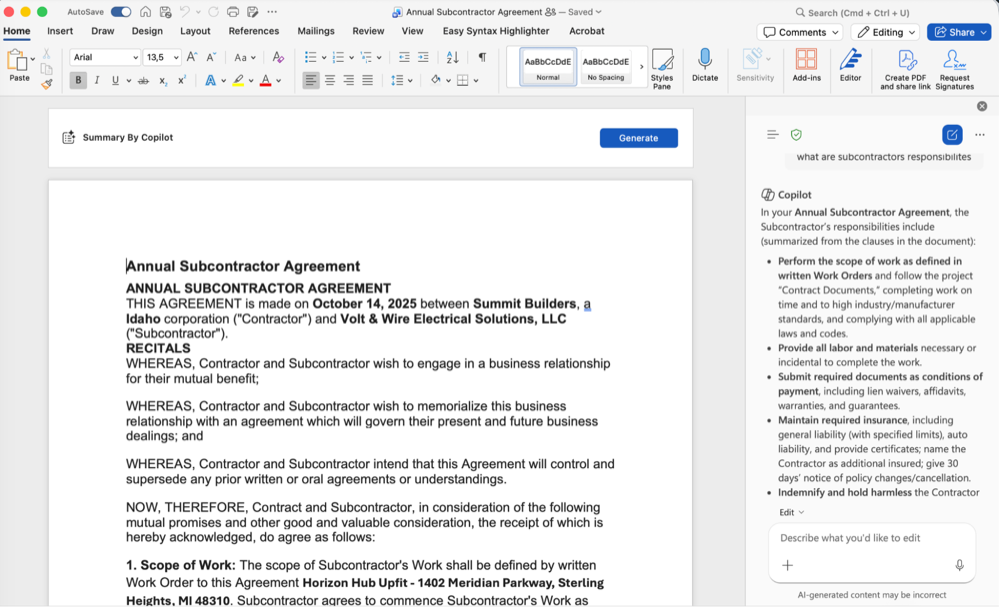Click the Copy icon below scissors

pos(47,68)
